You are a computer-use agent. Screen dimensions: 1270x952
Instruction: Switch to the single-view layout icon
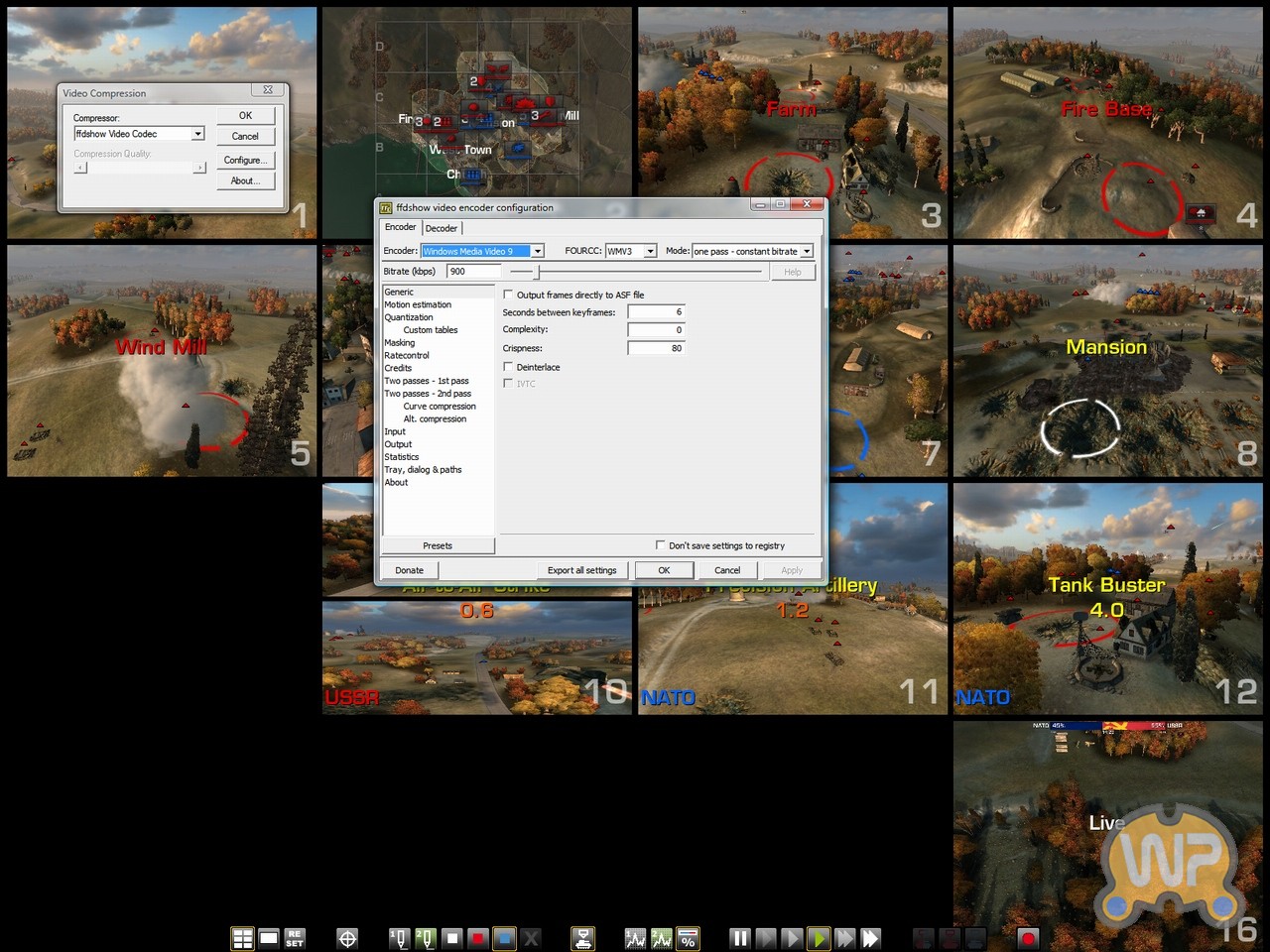pos(269,938)
